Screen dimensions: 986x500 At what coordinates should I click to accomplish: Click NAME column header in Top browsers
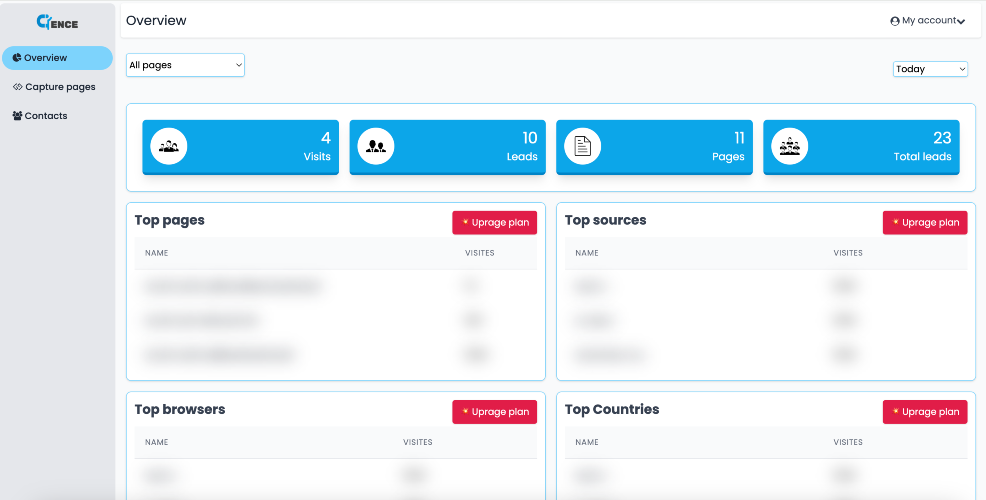coord(157,442)
